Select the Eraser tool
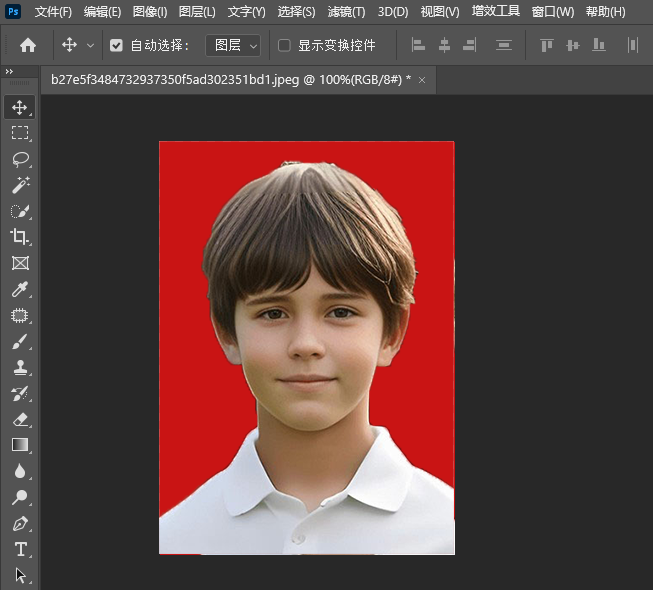This screenshot has width=653, height=590. click(x=20, y=419)
